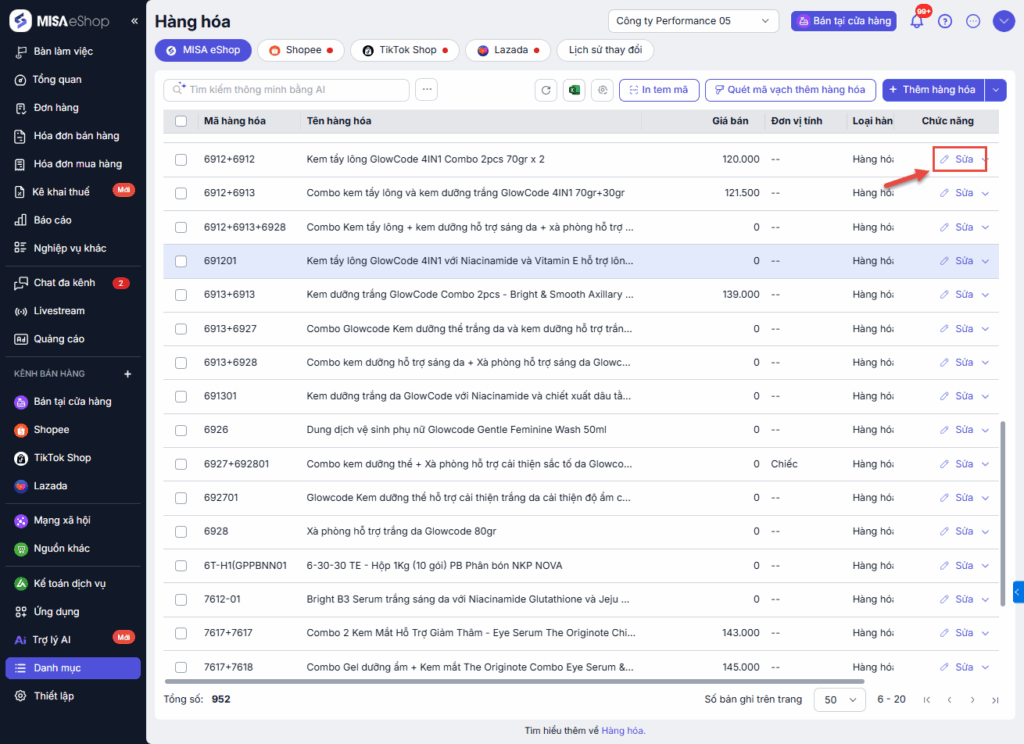
Task: Click the vertical table scrollbar
Action: coord(1002,513)
